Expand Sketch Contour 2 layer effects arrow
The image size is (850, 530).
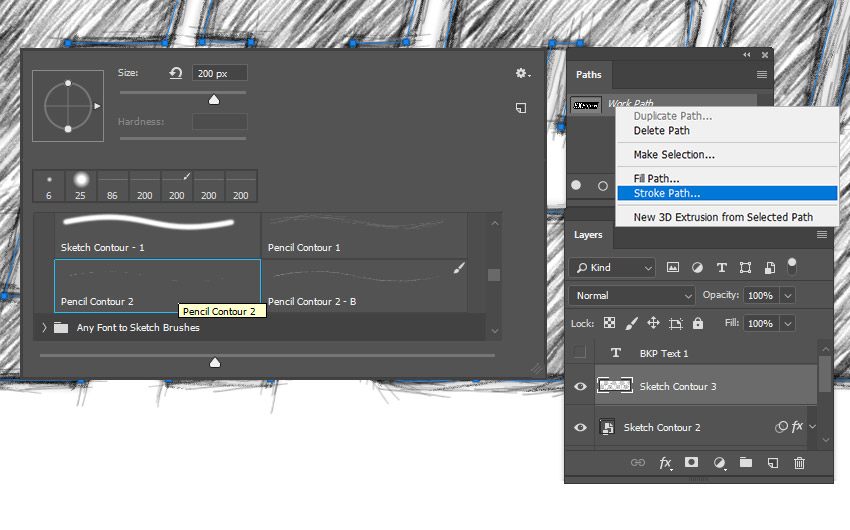pyautogui.click(x=812, y=427)
